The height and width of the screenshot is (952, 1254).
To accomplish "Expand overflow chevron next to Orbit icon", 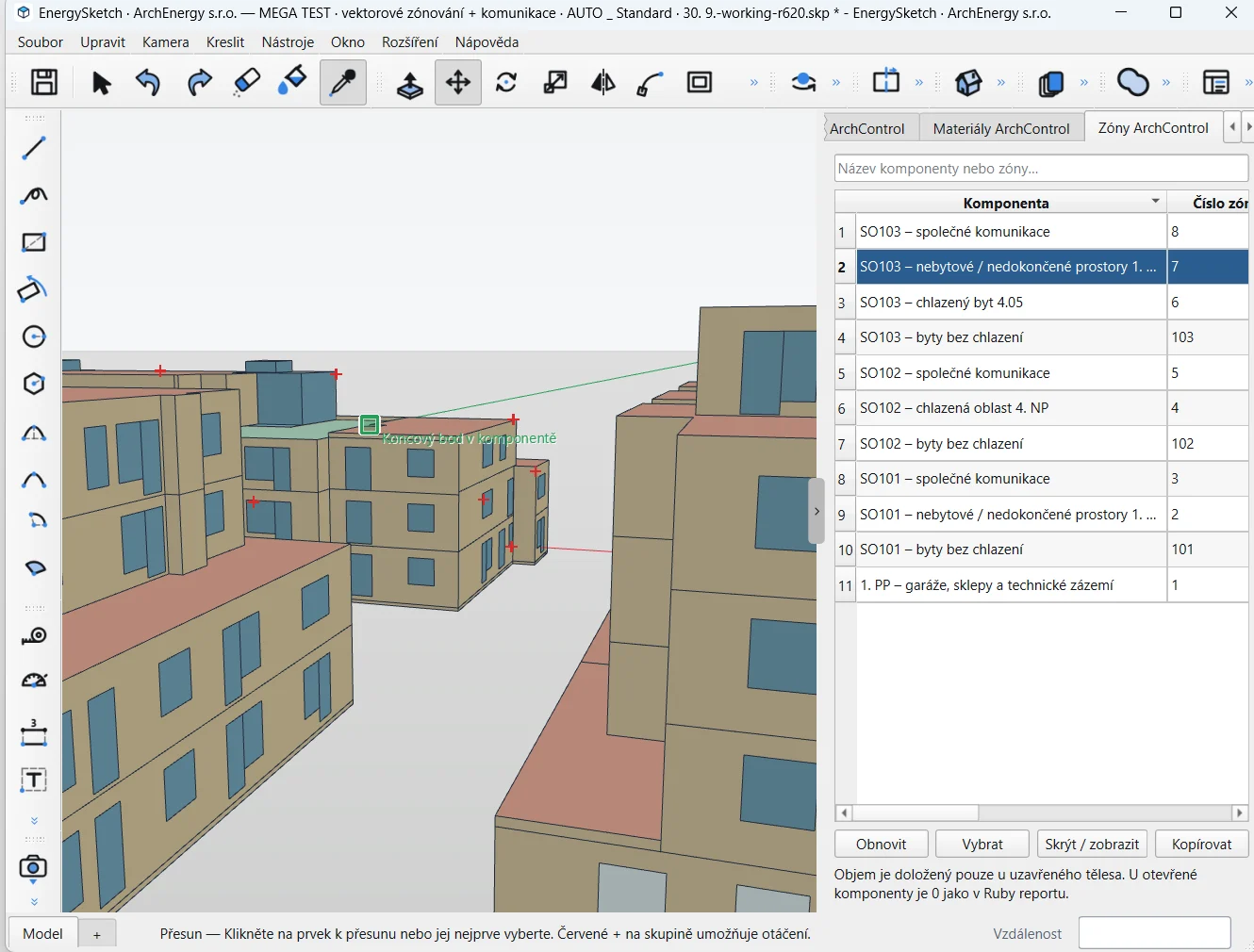I will [x=836, y=83].
